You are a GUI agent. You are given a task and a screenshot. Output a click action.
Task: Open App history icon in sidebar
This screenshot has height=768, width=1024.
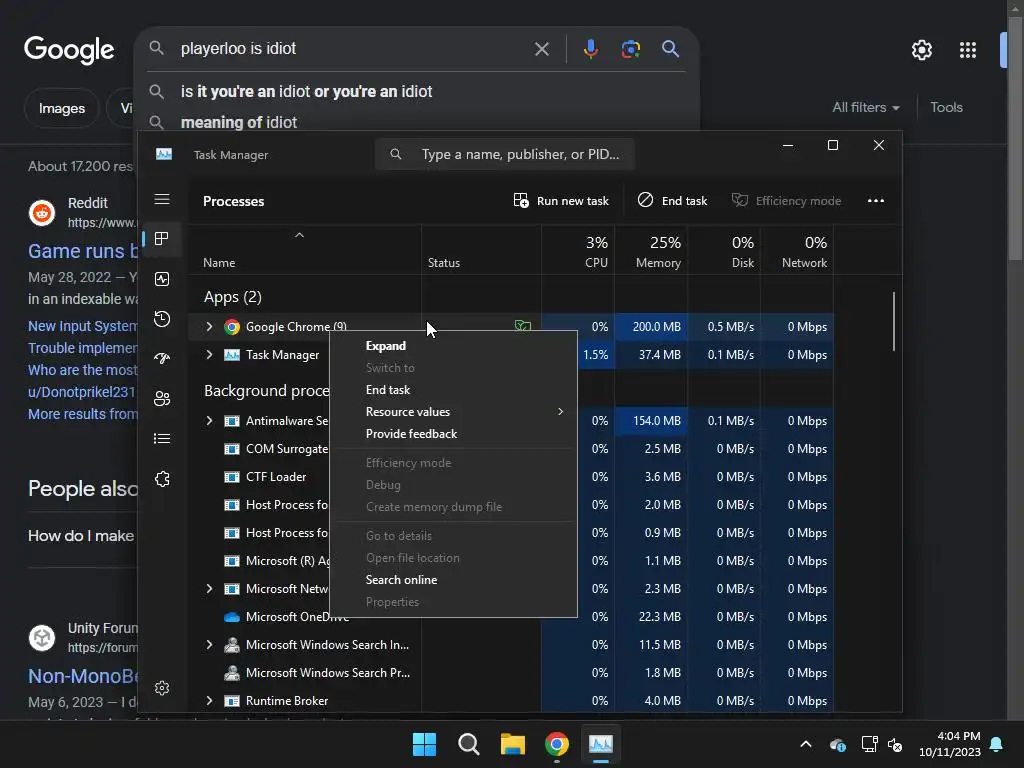[162, 319]
